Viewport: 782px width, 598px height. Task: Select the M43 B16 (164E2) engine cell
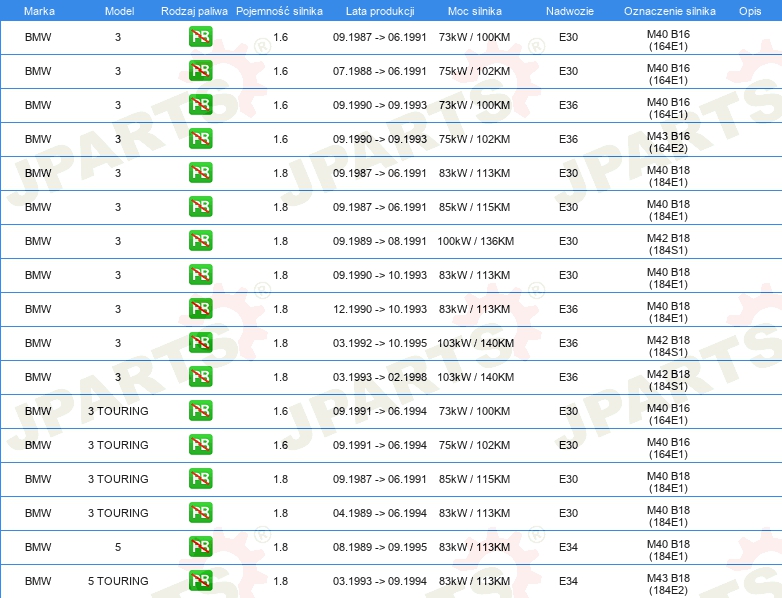point(668,142)
